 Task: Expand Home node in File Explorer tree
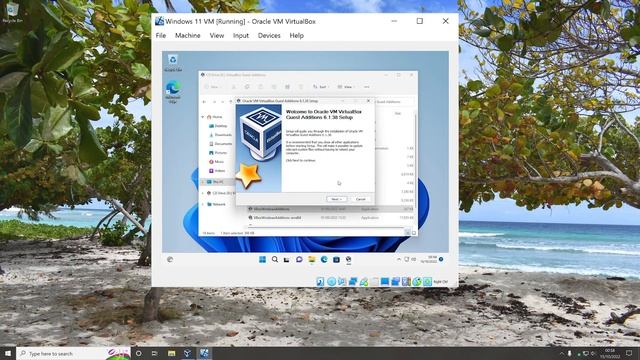(203, 117)
